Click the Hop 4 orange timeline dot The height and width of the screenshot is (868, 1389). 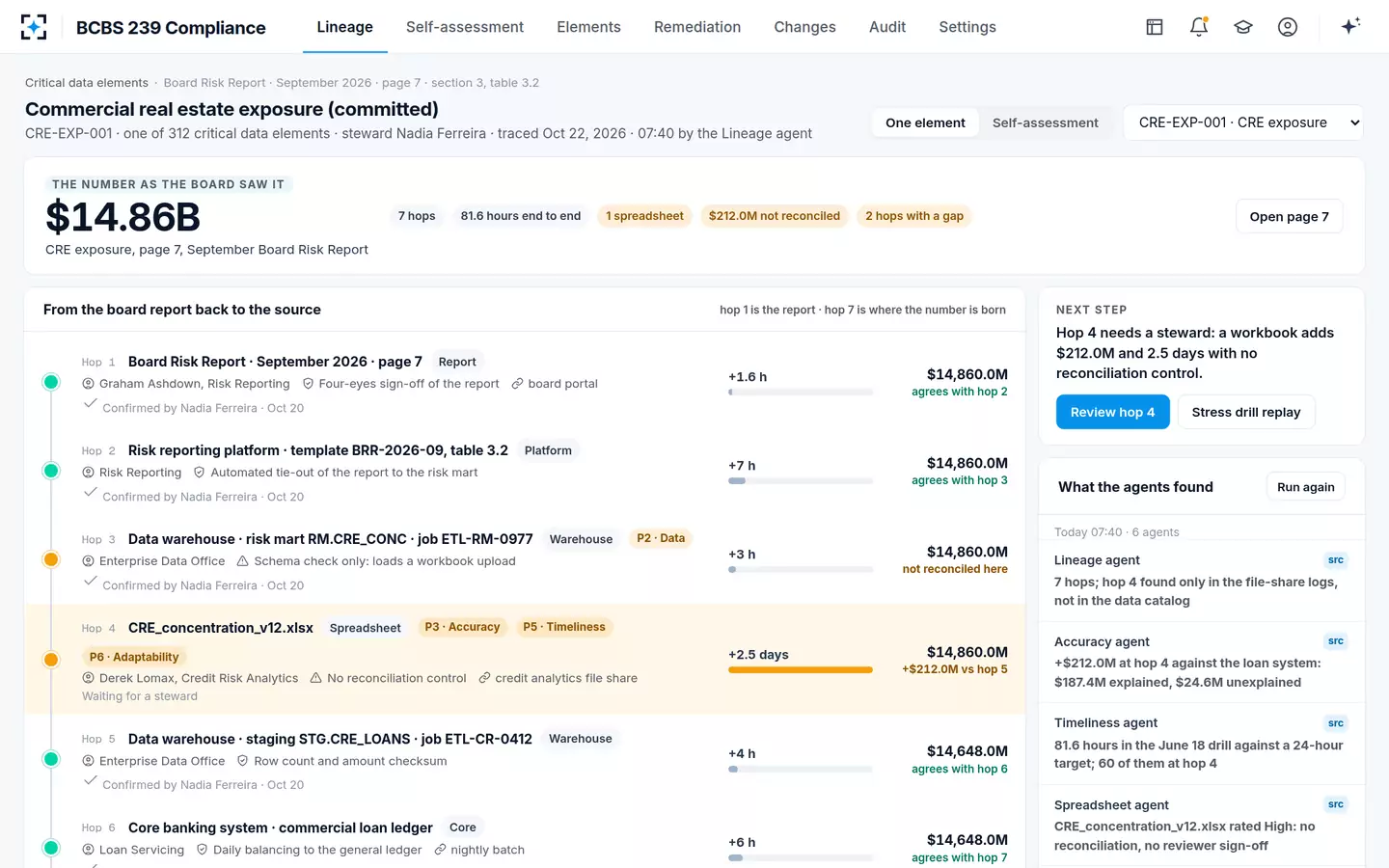[x=51, y=660]
